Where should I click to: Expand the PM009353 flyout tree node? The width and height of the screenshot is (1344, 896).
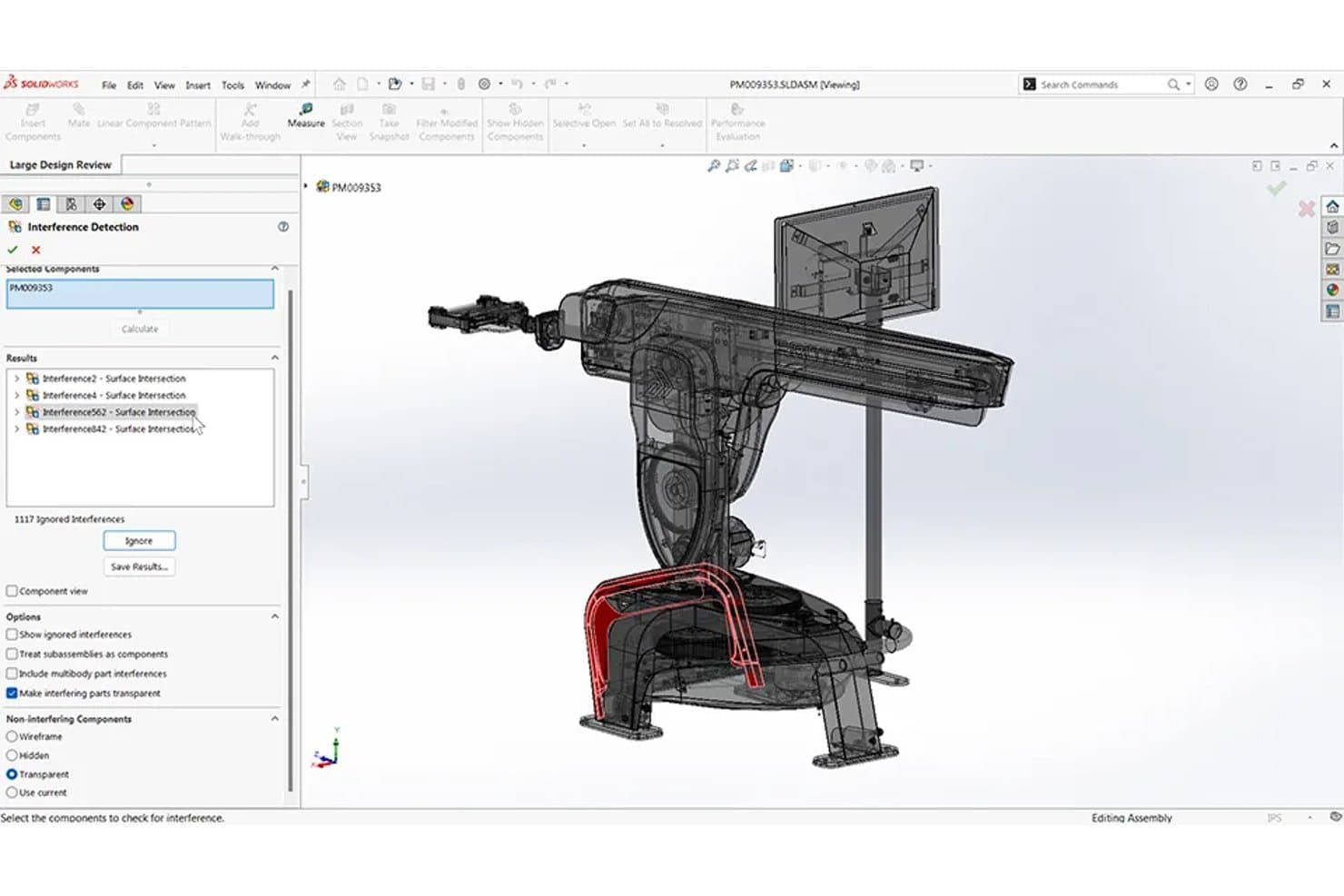click(x=306, y=187)
